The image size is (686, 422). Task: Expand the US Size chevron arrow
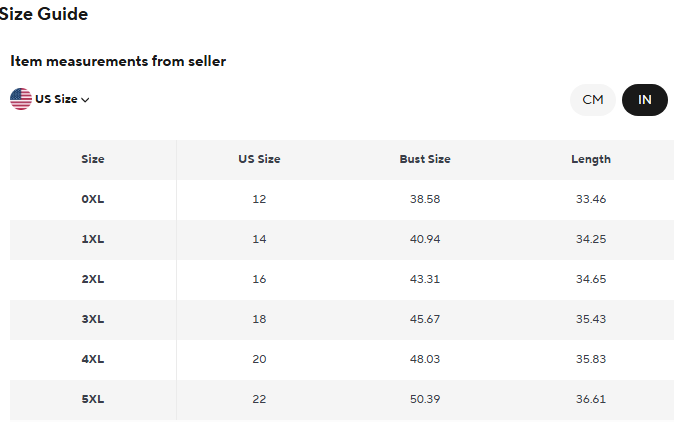click(x=85, y=100)
